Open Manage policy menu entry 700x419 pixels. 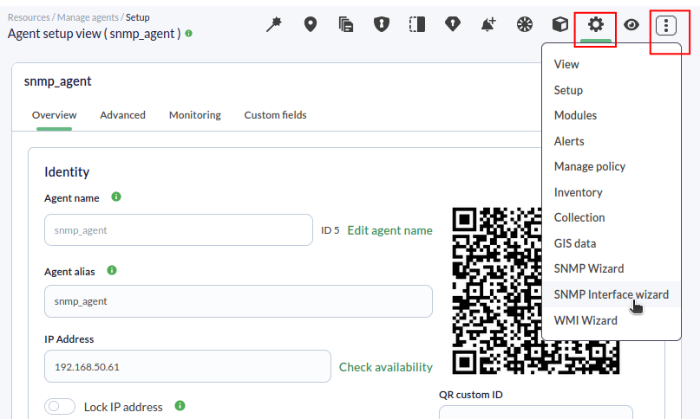pyautogui.click(x=611, y=167)
